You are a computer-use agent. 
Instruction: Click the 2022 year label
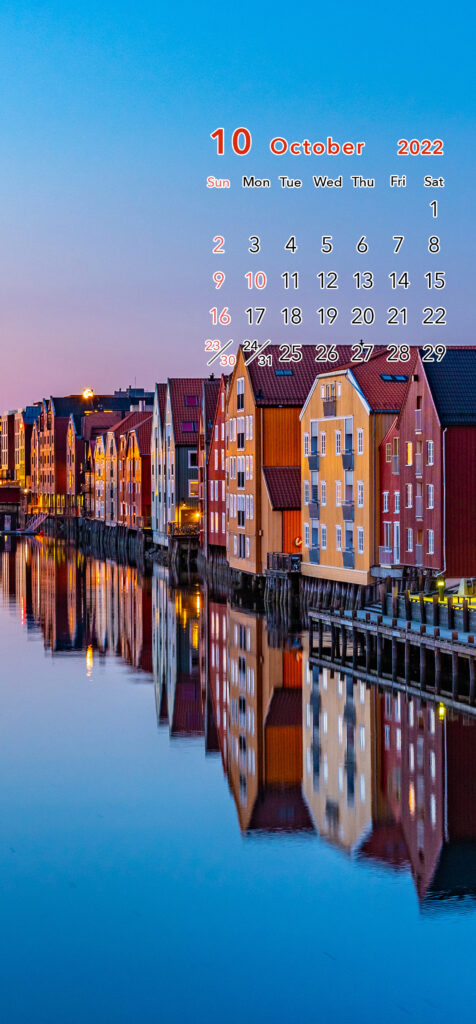pos(420,147)
